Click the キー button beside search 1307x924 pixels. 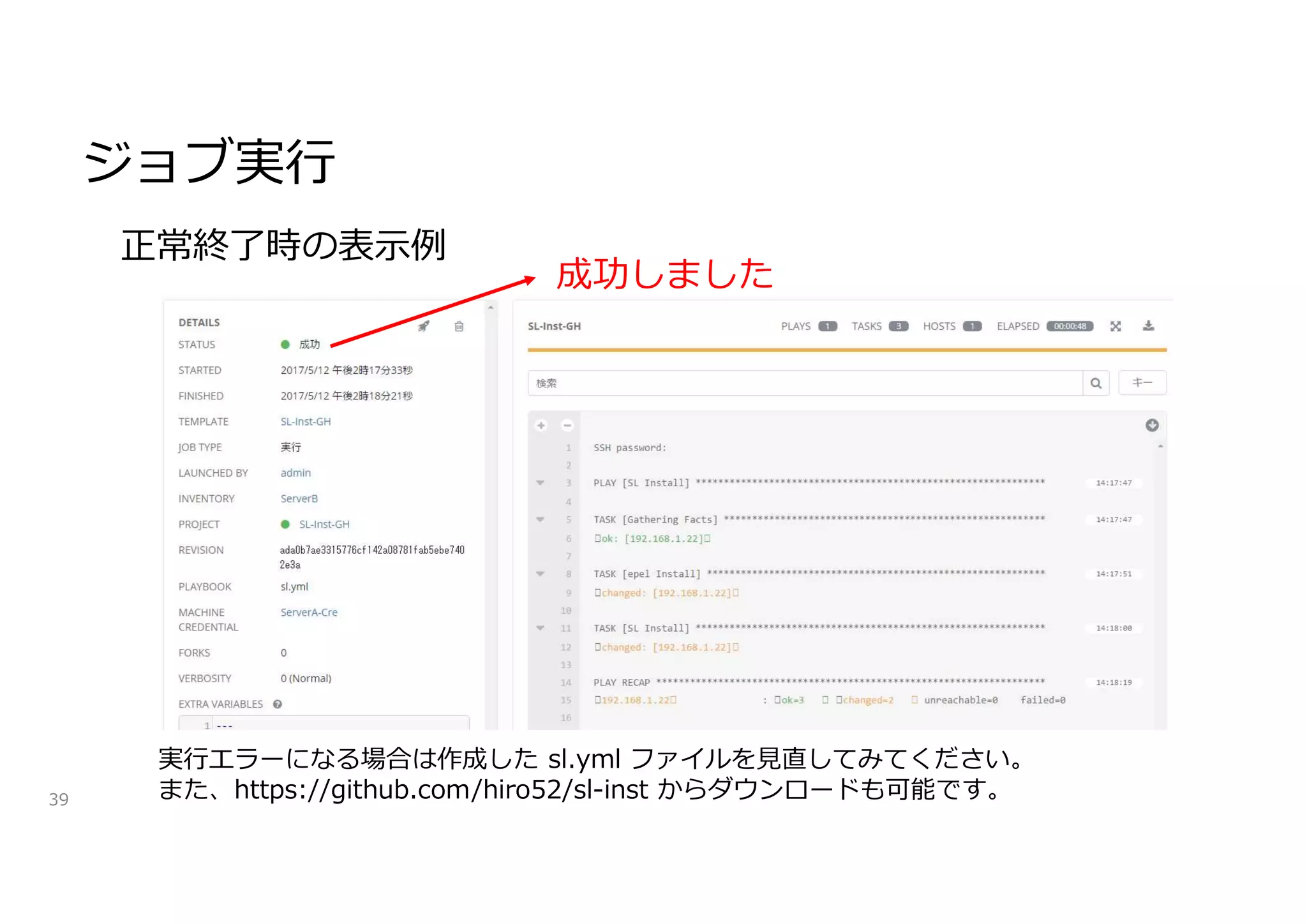pos(1142,383)
